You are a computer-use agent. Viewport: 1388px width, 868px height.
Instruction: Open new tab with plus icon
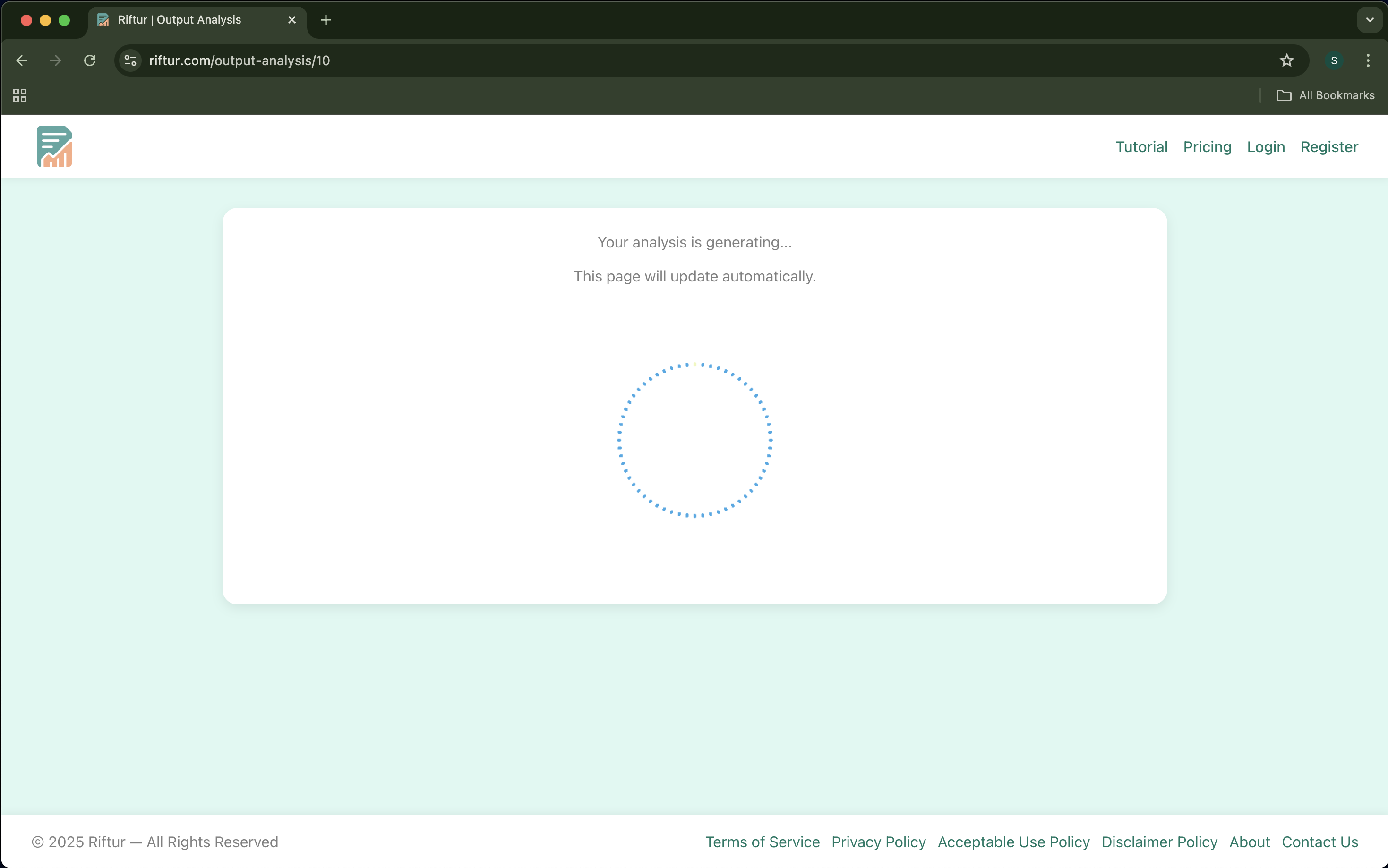tap(326, 20)
